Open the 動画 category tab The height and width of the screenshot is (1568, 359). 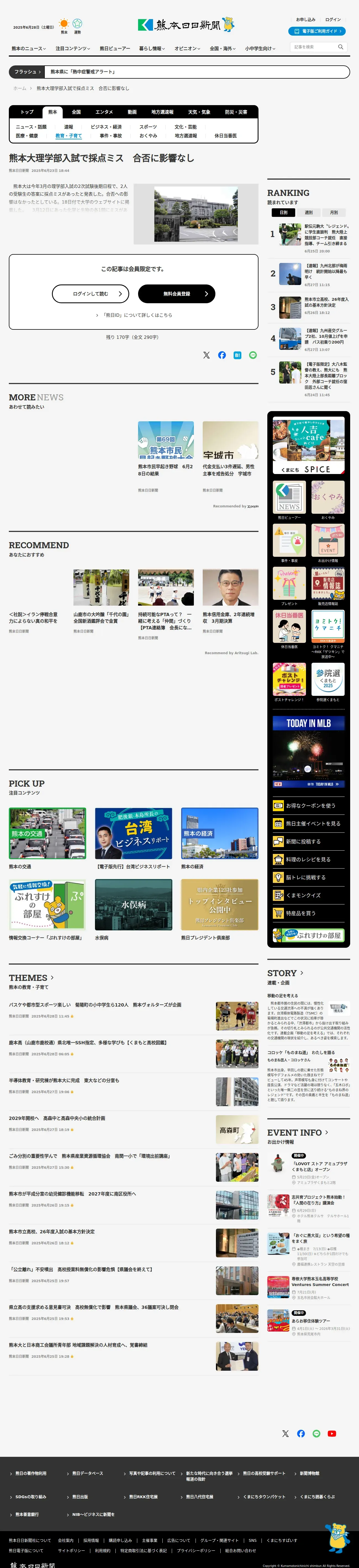[132, 112]
